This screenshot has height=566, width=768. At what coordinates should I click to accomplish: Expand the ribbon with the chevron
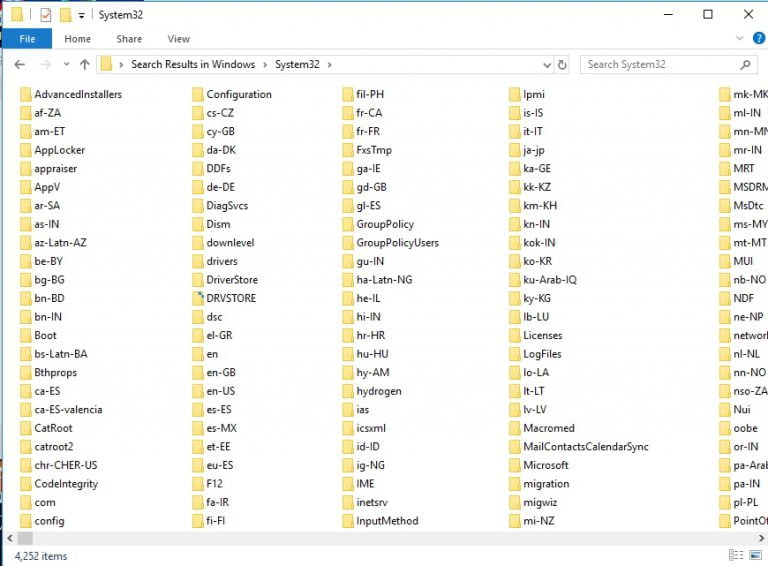[x=740, y=38]
